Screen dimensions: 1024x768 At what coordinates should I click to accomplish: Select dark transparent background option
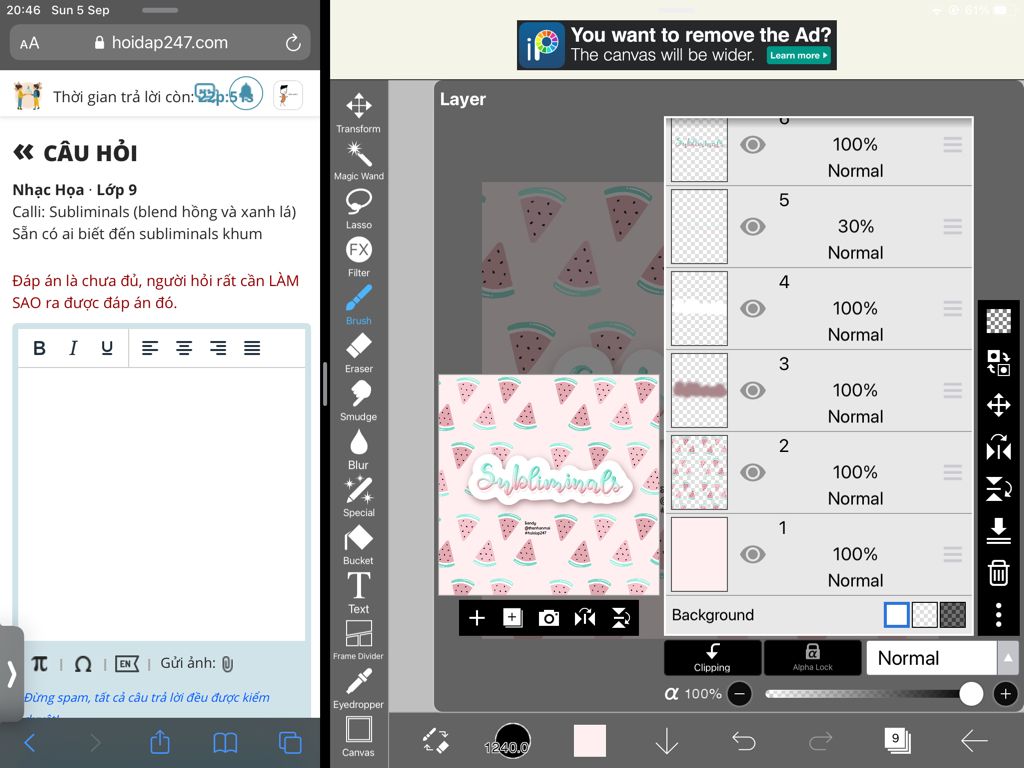click(953, 615)
